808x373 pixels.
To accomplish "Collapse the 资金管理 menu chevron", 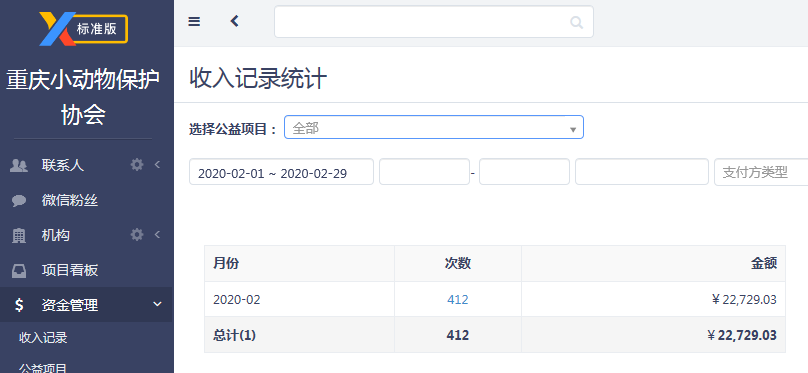I will point(158,304).
